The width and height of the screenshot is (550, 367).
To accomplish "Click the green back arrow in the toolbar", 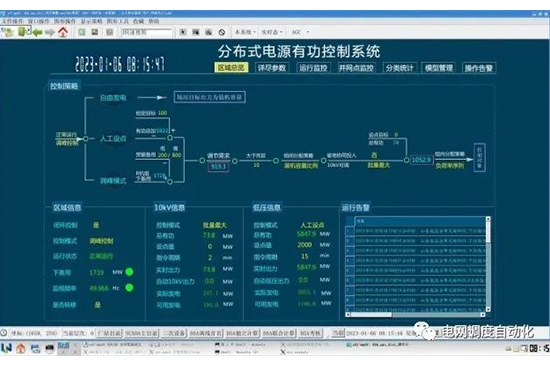I will click(x=37, y=33).
